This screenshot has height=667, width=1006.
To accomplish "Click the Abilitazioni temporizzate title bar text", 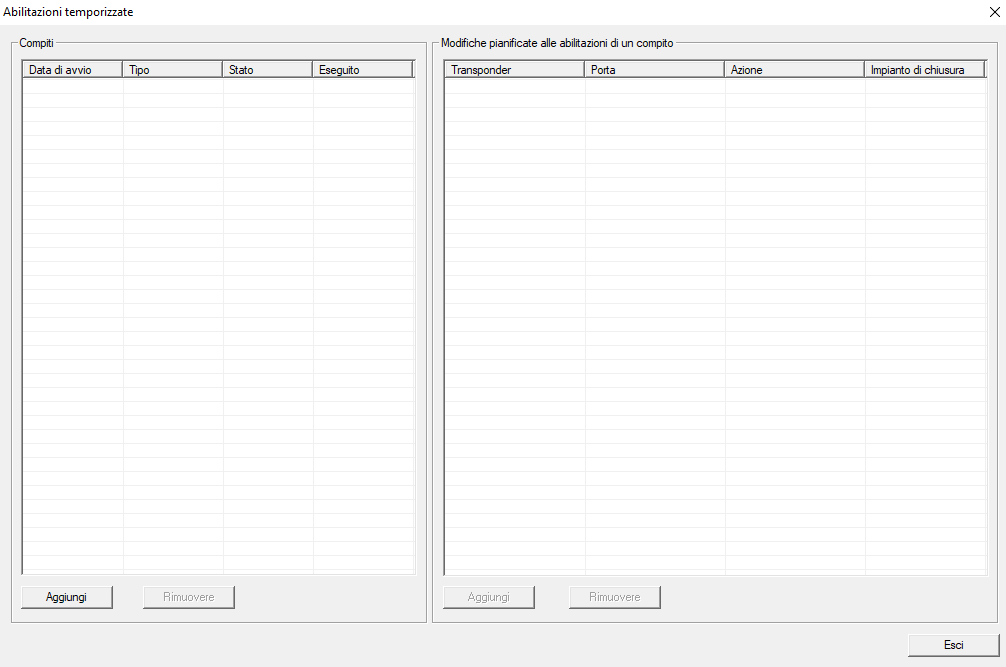I will [x=68, y=12].
